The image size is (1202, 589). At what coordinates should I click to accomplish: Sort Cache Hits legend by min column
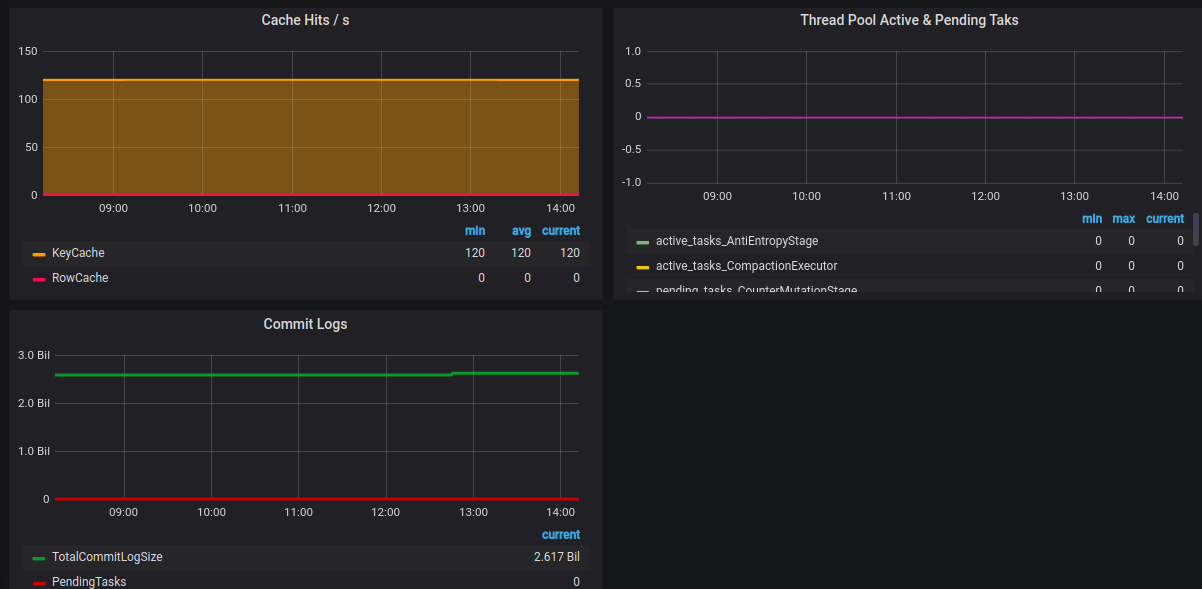475,231
